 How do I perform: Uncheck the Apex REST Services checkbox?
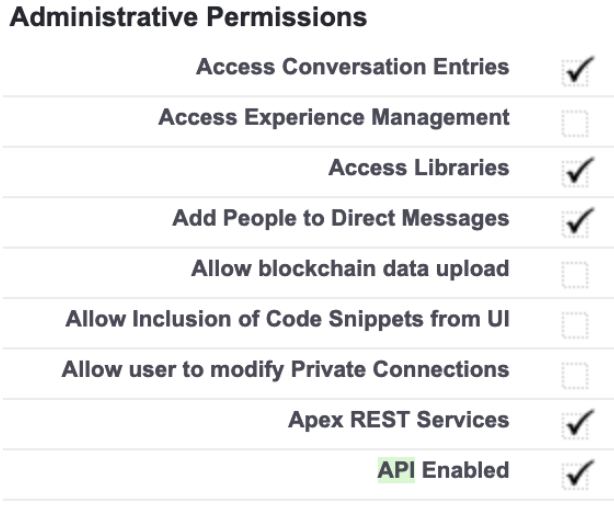click(x=573, y=422)
